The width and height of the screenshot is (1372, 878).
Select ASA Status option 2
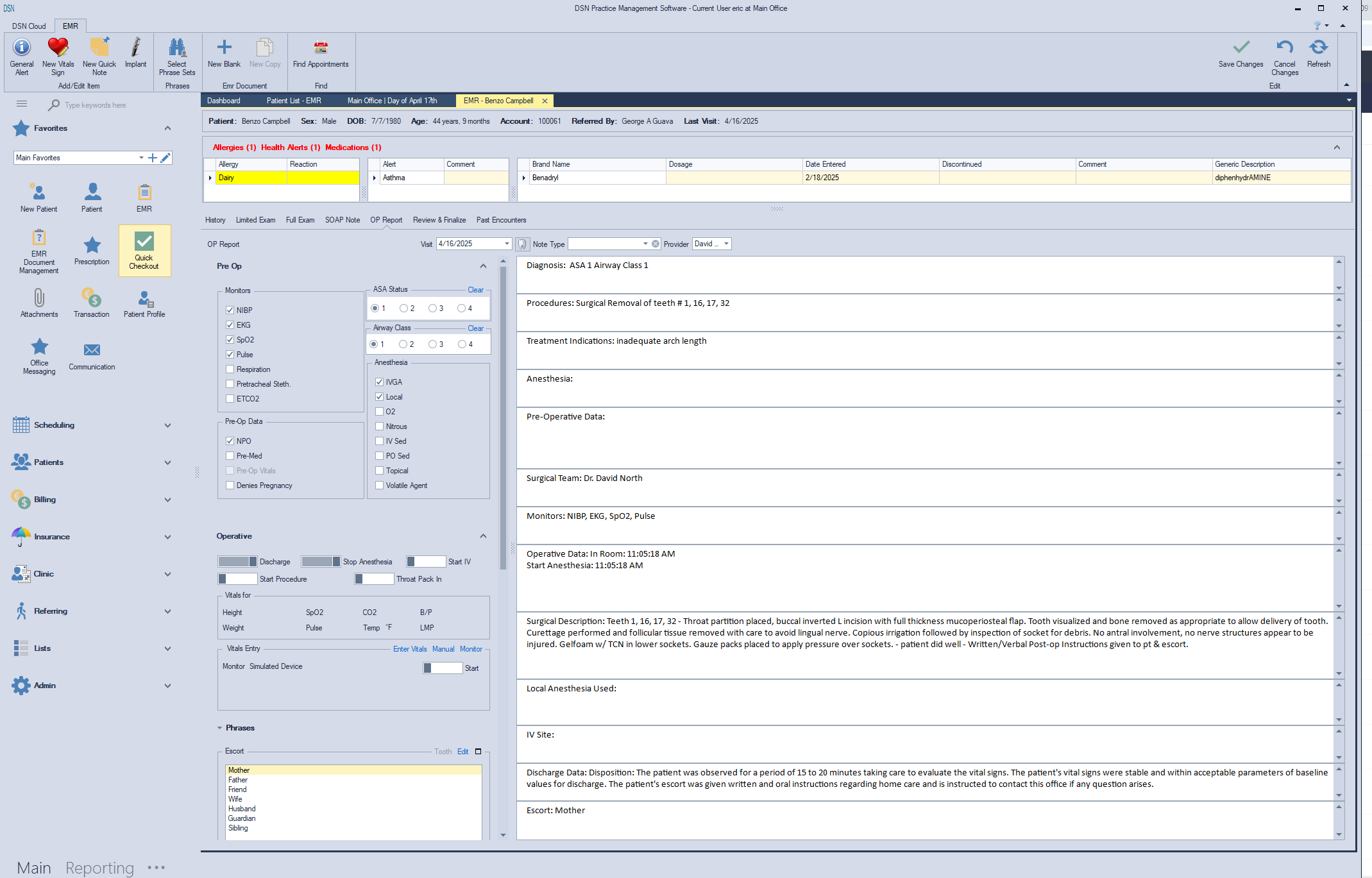(403, 308)
